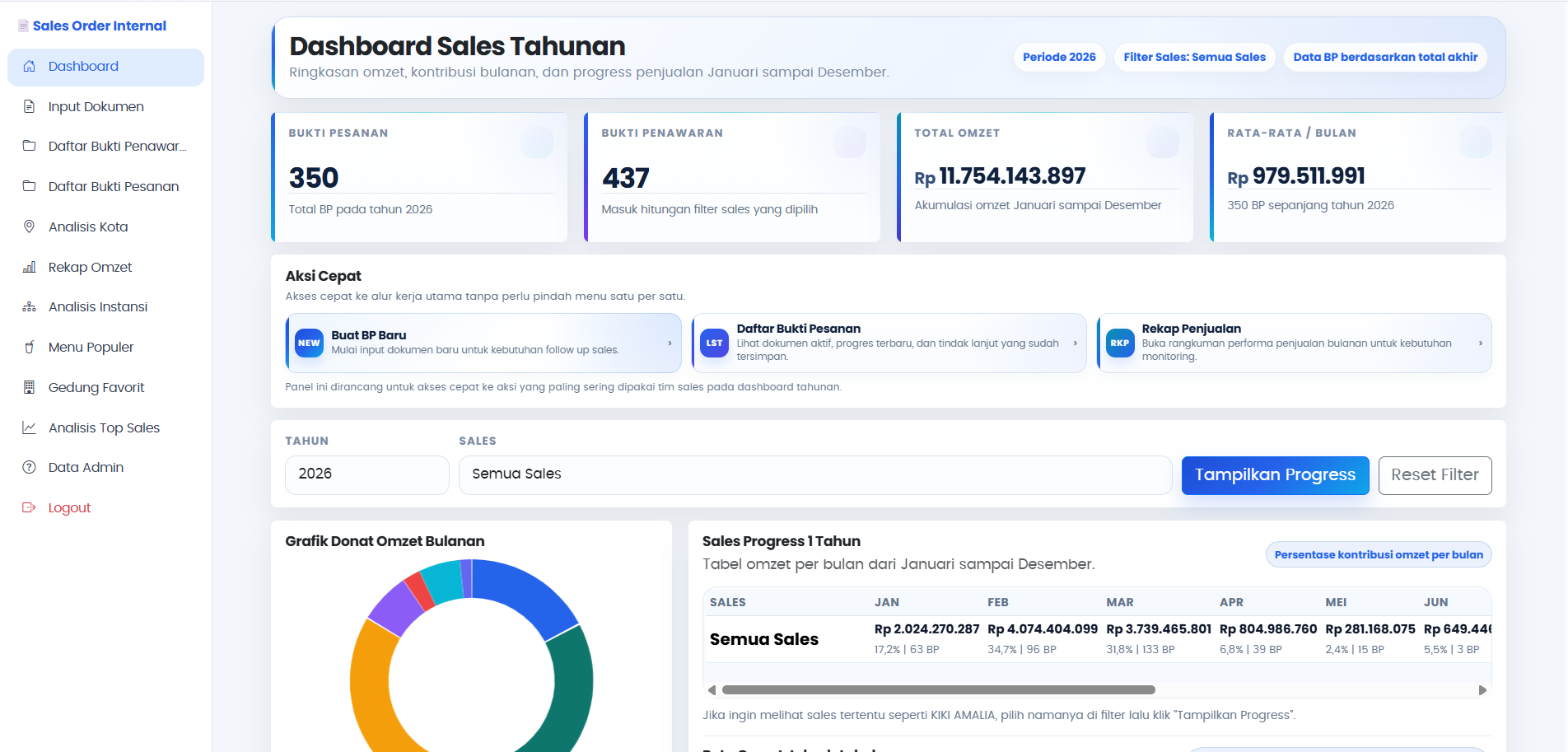Go to Daftar Bukti Penawaran menu
1568x752 pixels.
(105, 146)
